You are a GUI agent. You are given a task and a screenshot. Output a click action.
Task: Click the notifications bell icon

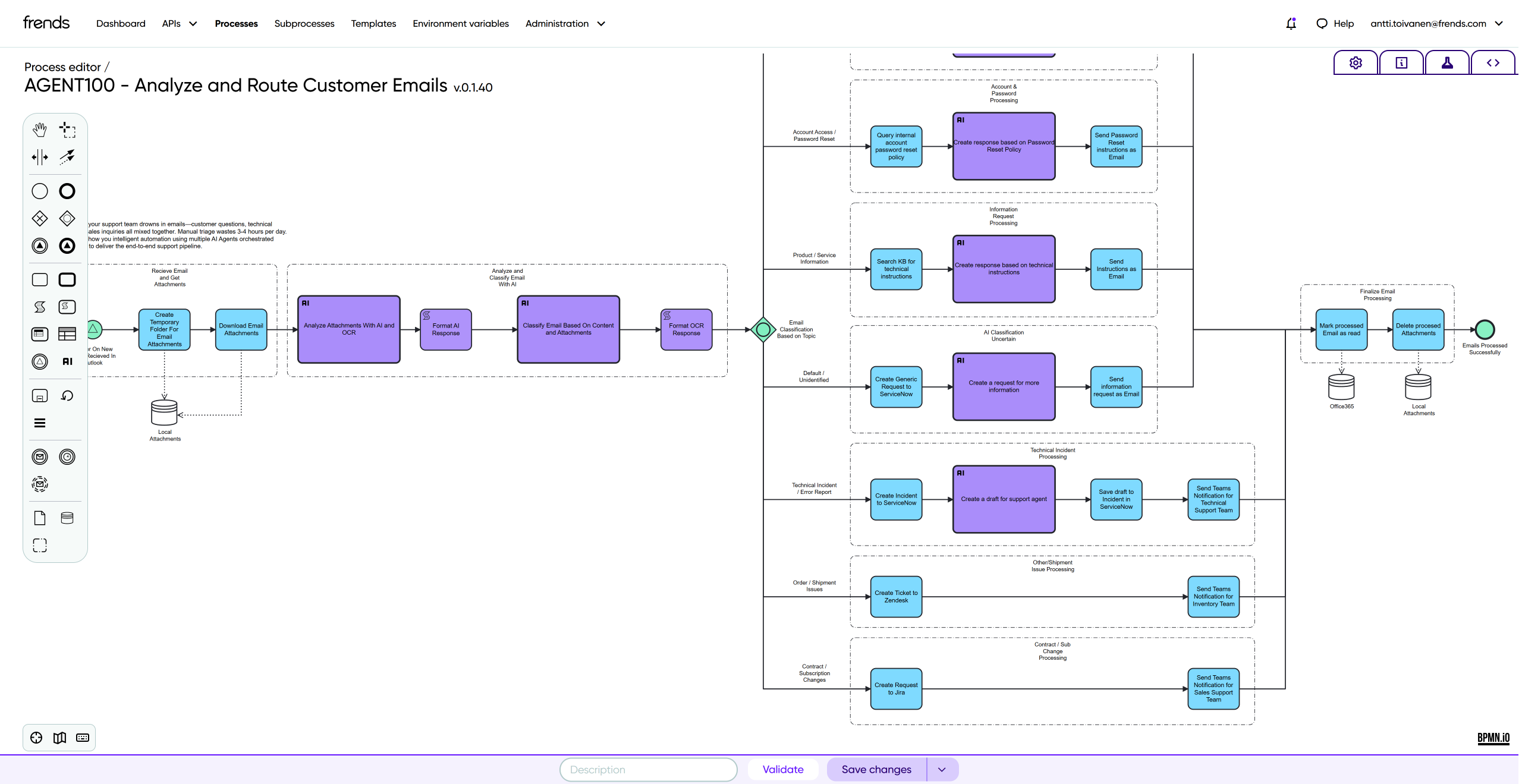point(1291,24)
